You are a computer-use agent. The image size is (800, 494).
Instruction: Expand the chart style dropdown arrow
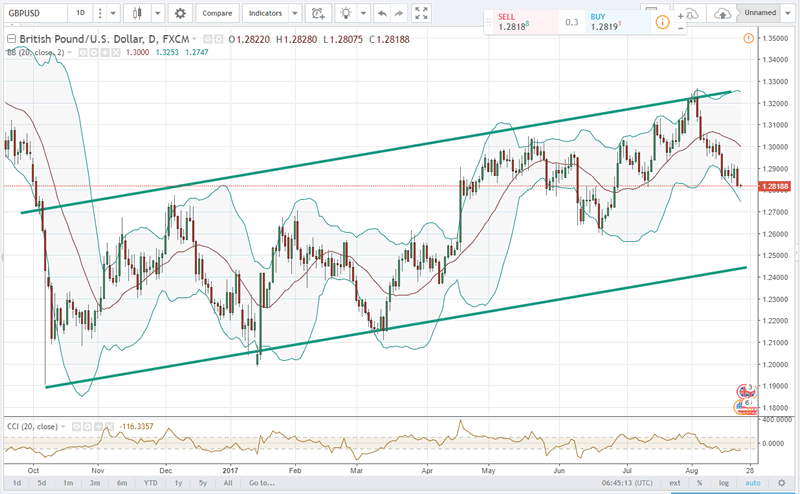[x=158, y=13]
